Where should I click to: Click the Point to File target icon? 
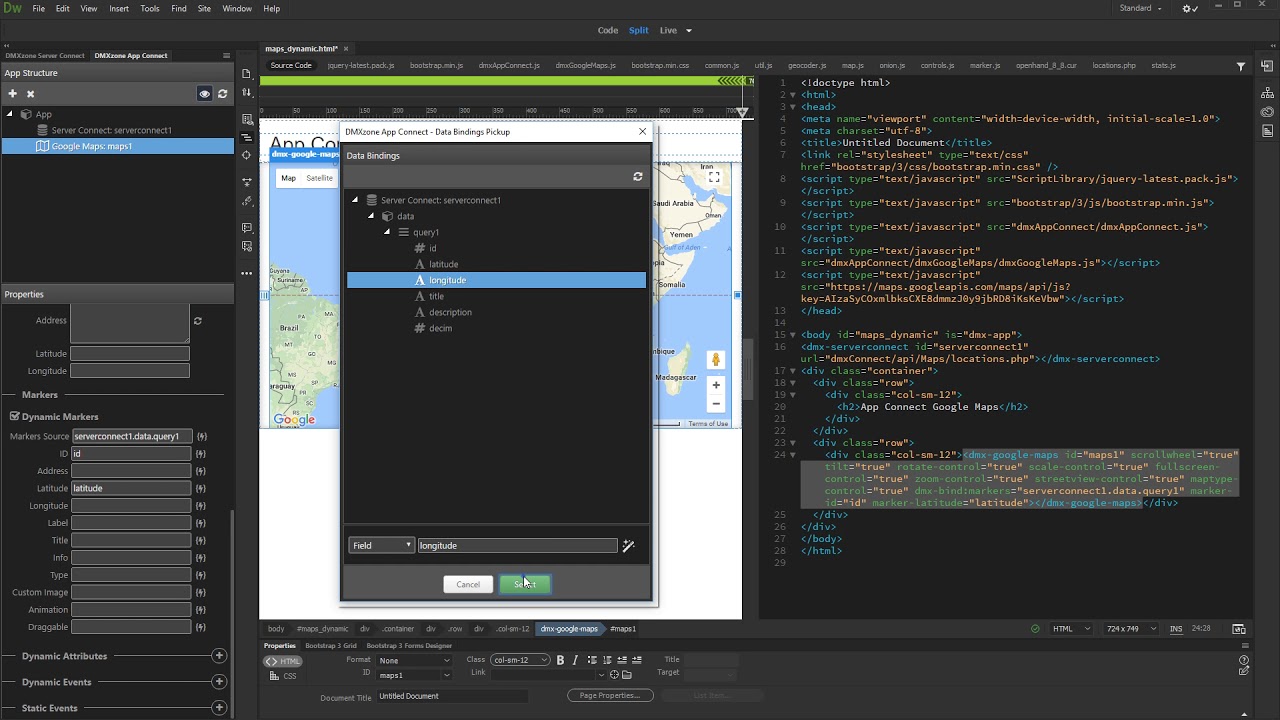614,674
